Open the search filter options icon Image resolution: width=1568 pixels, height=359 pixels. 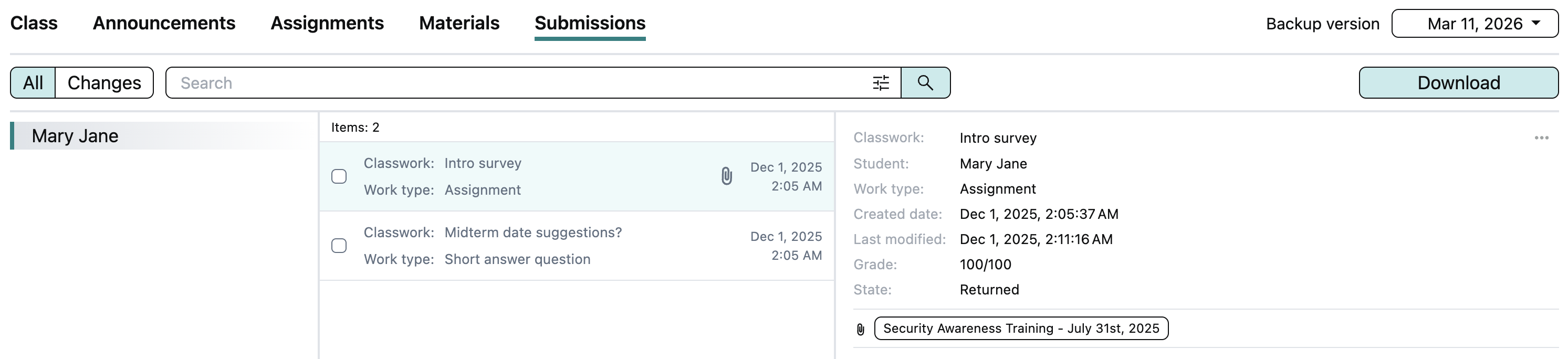point(880,83)
